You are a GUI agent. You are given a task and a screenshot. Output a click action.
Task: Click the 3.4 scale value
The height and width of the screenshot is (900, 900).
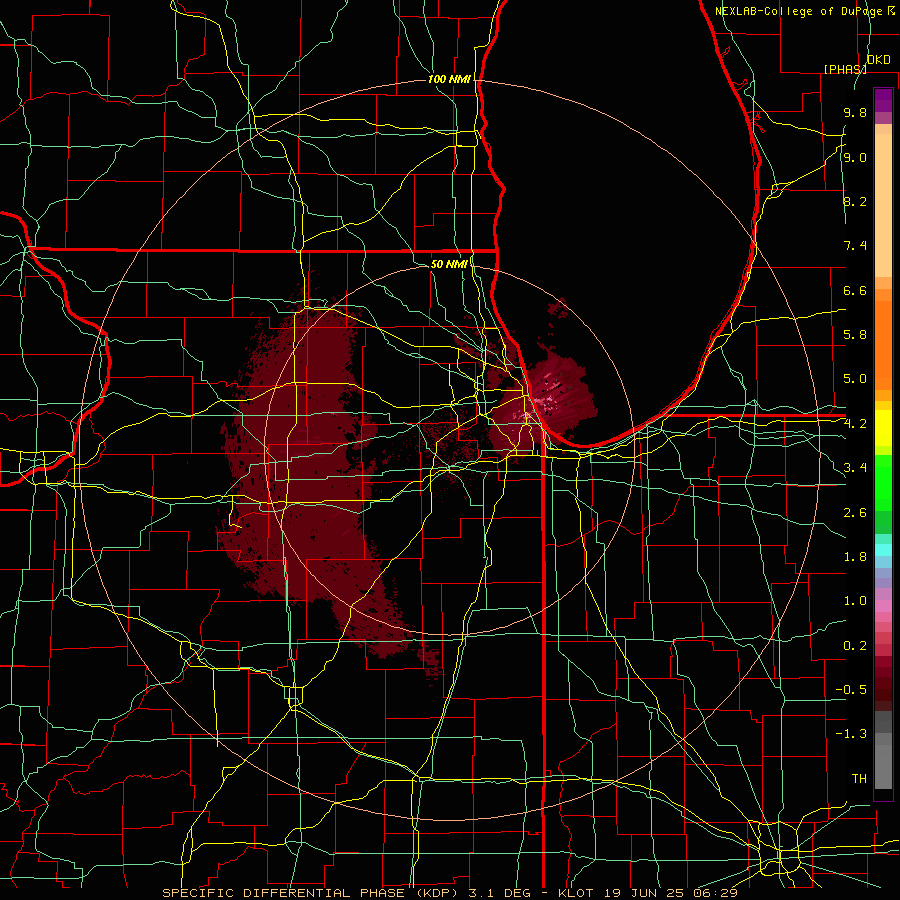tap(855, 468)
